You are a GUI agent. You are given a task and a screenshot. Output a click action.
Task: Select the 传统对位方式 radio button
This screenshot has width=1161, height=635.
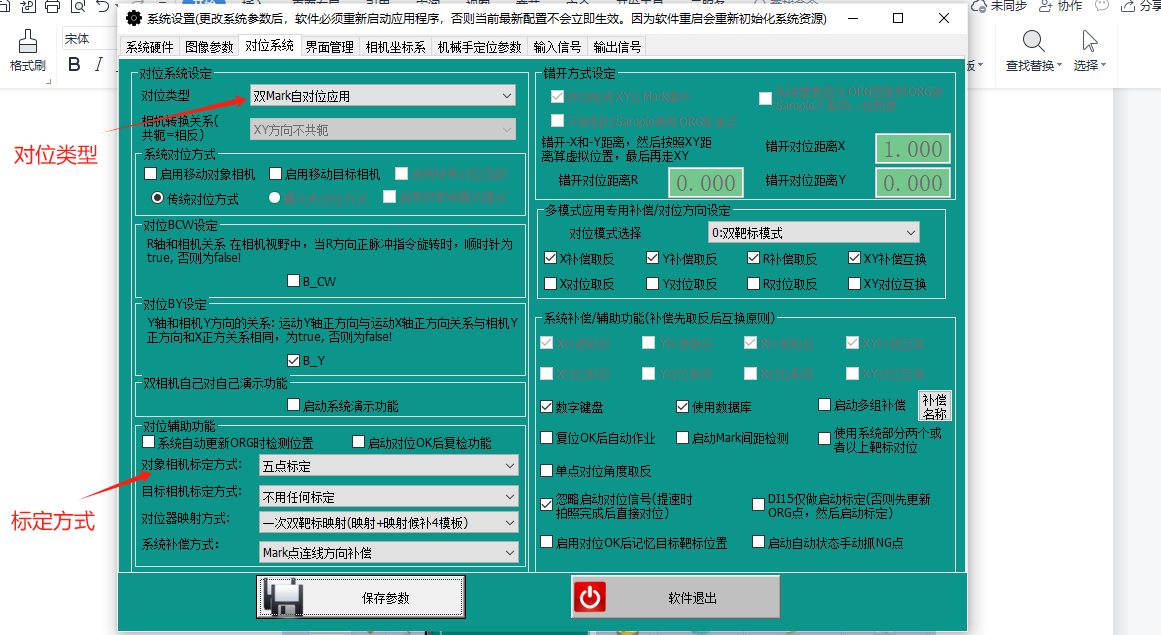[157, 198]
